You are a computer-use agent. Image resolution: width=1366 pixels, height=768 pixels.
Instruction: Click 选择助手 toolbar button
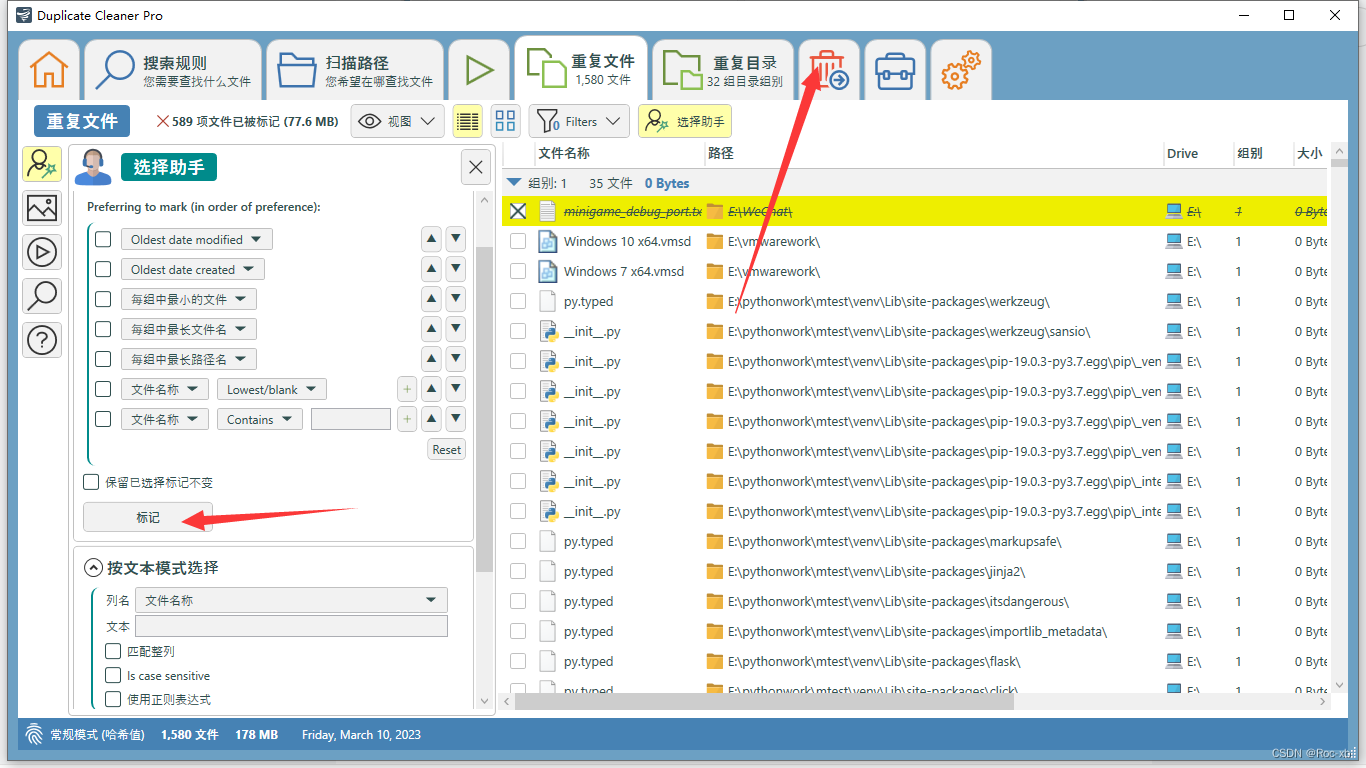pyautogui.click(x=685, y=121)
